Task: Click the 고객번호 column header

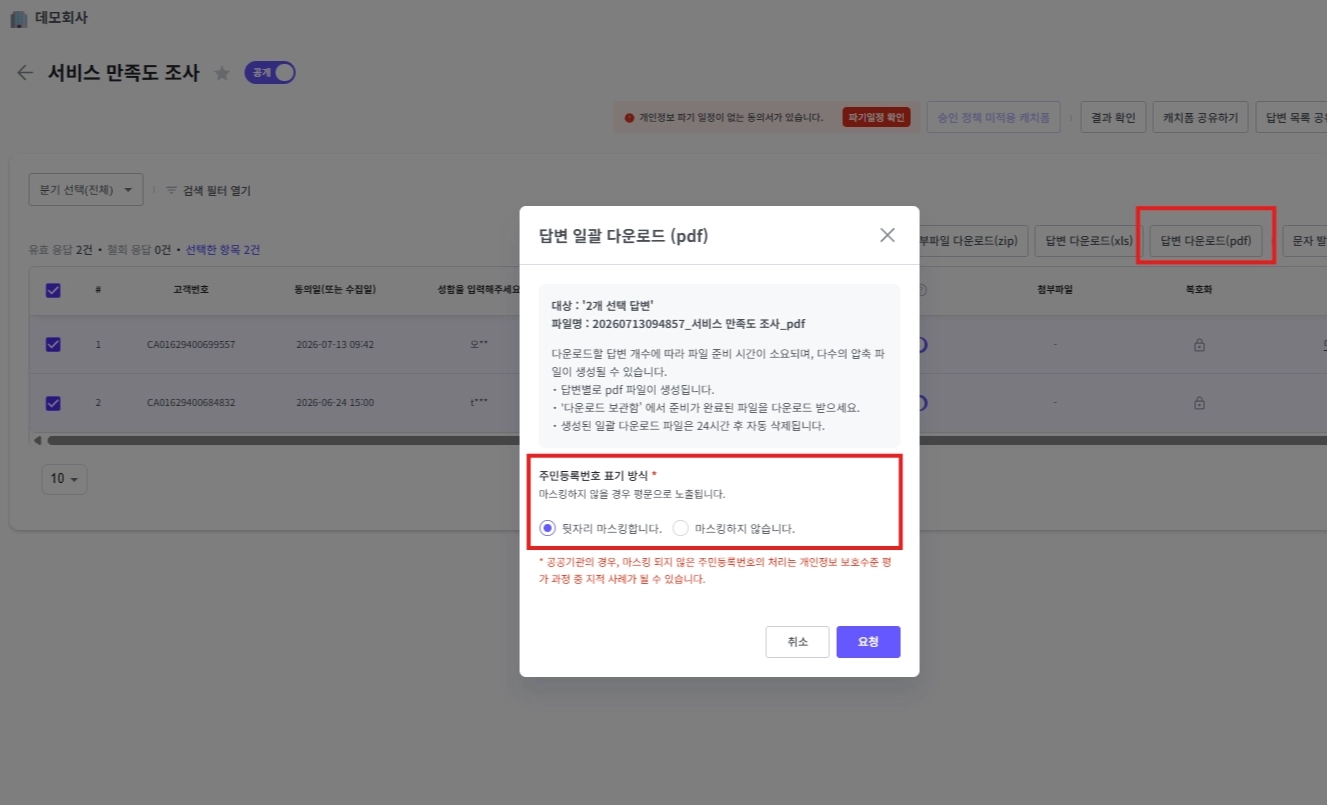Action: click(190, 290)
